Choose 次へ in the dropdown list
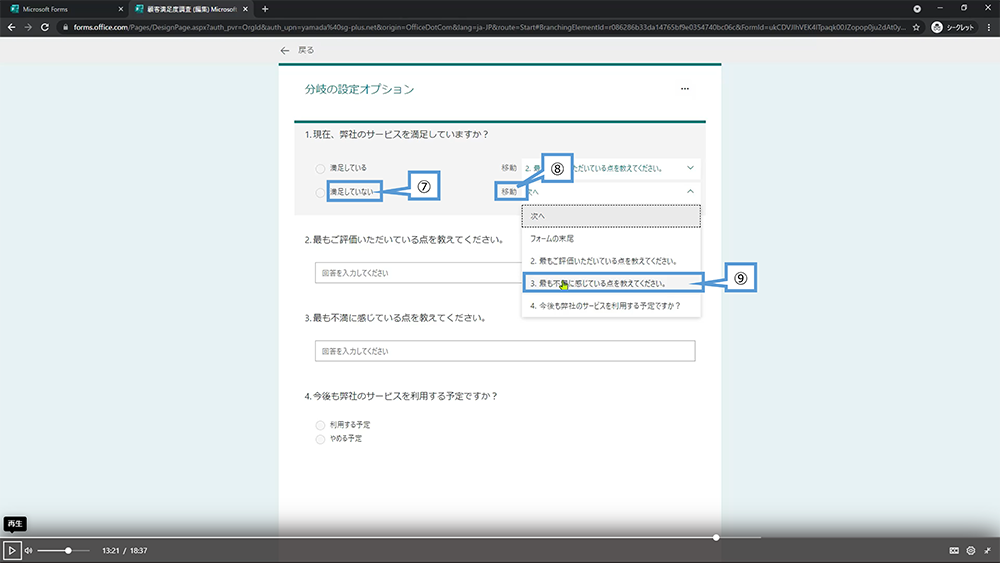The height and width of the screenshot is (563, 1000). [611, 216]
